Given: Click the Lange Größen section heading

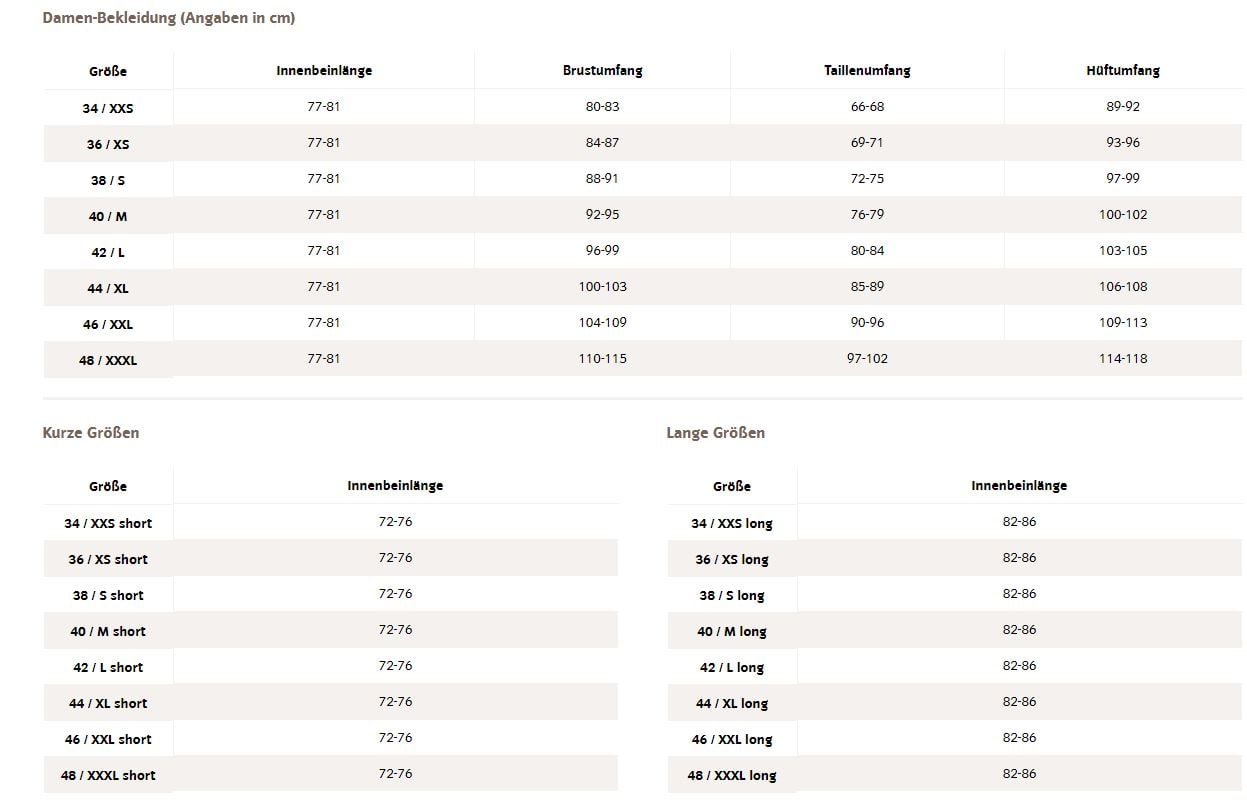Looking at the screenshot, I should click(x=716, y=433).
